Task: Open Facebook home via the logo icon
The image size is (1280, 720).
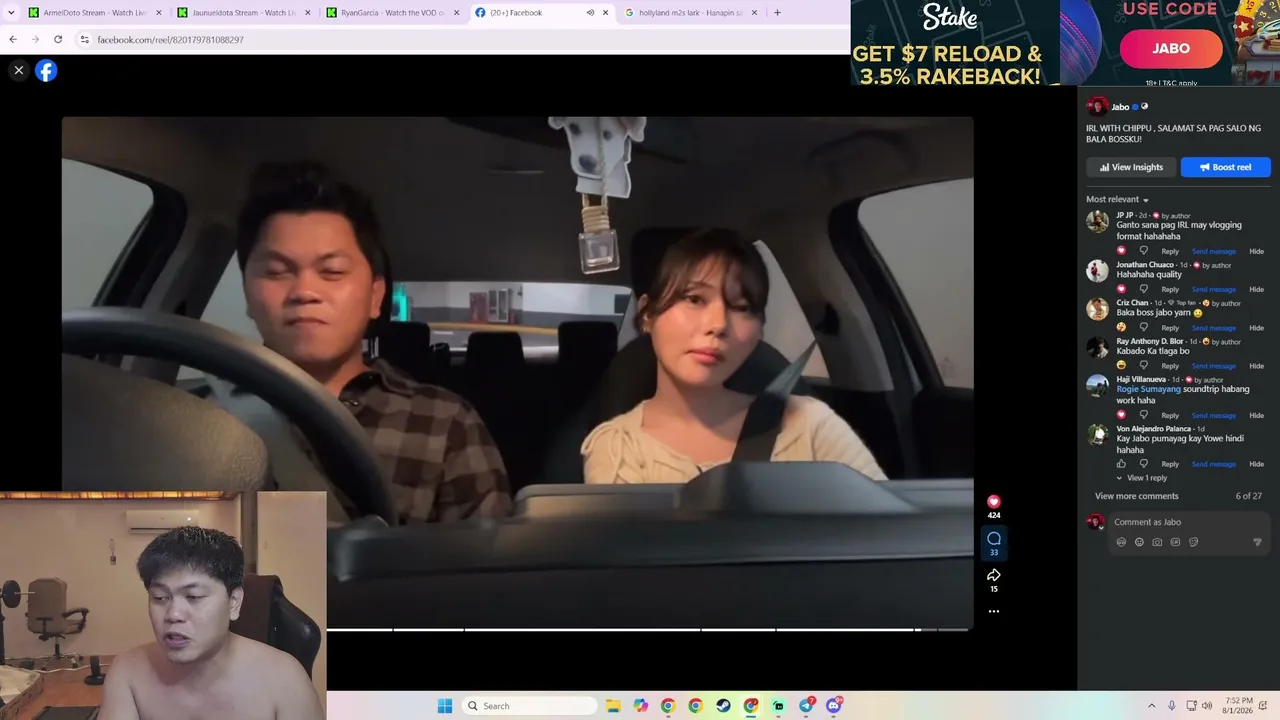Action: coord(46,70)
